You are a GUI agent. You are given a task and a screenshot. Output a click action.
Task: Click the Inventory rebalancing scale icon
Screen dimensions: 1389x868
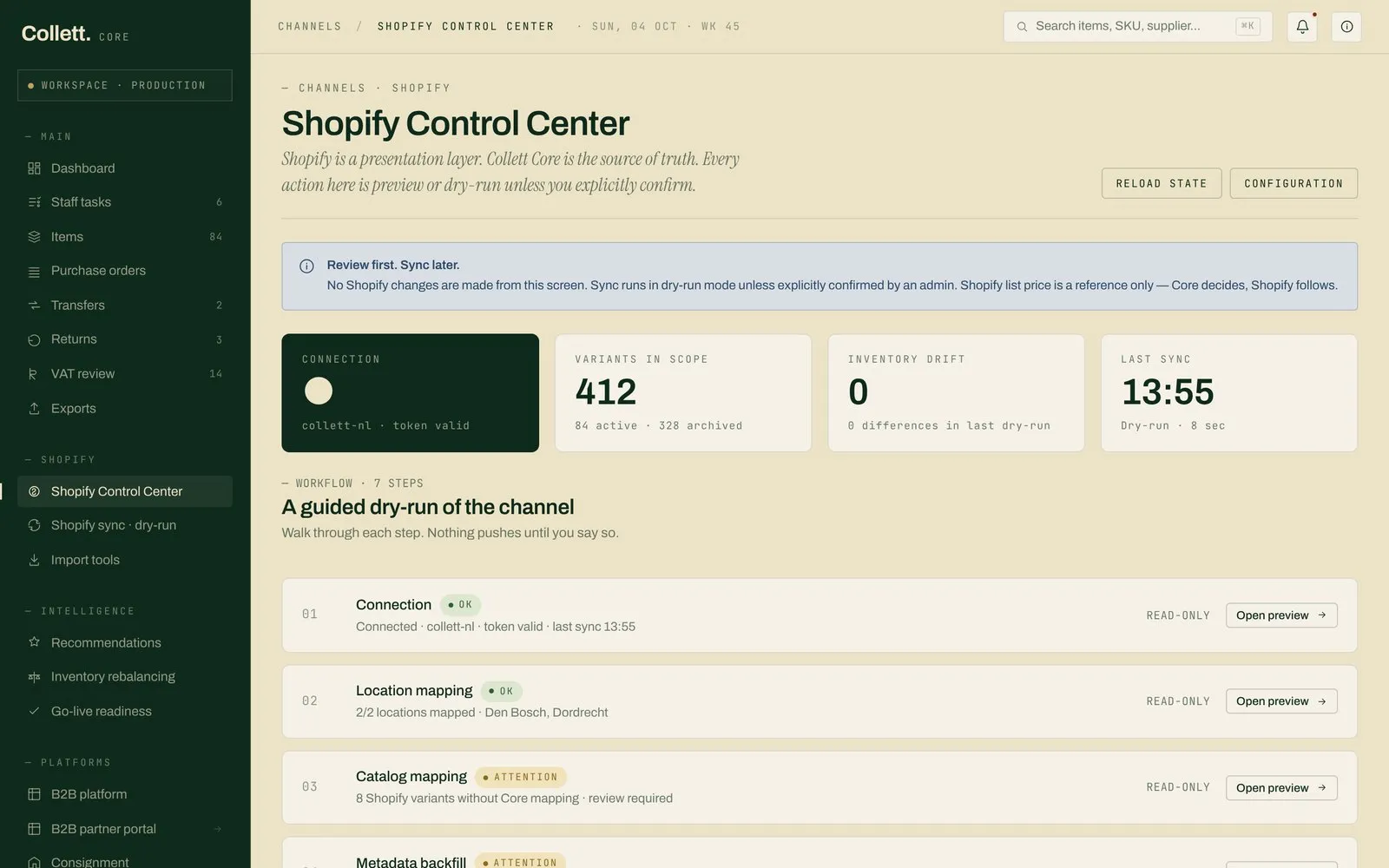pyautogui.click(x=34, y=677)
